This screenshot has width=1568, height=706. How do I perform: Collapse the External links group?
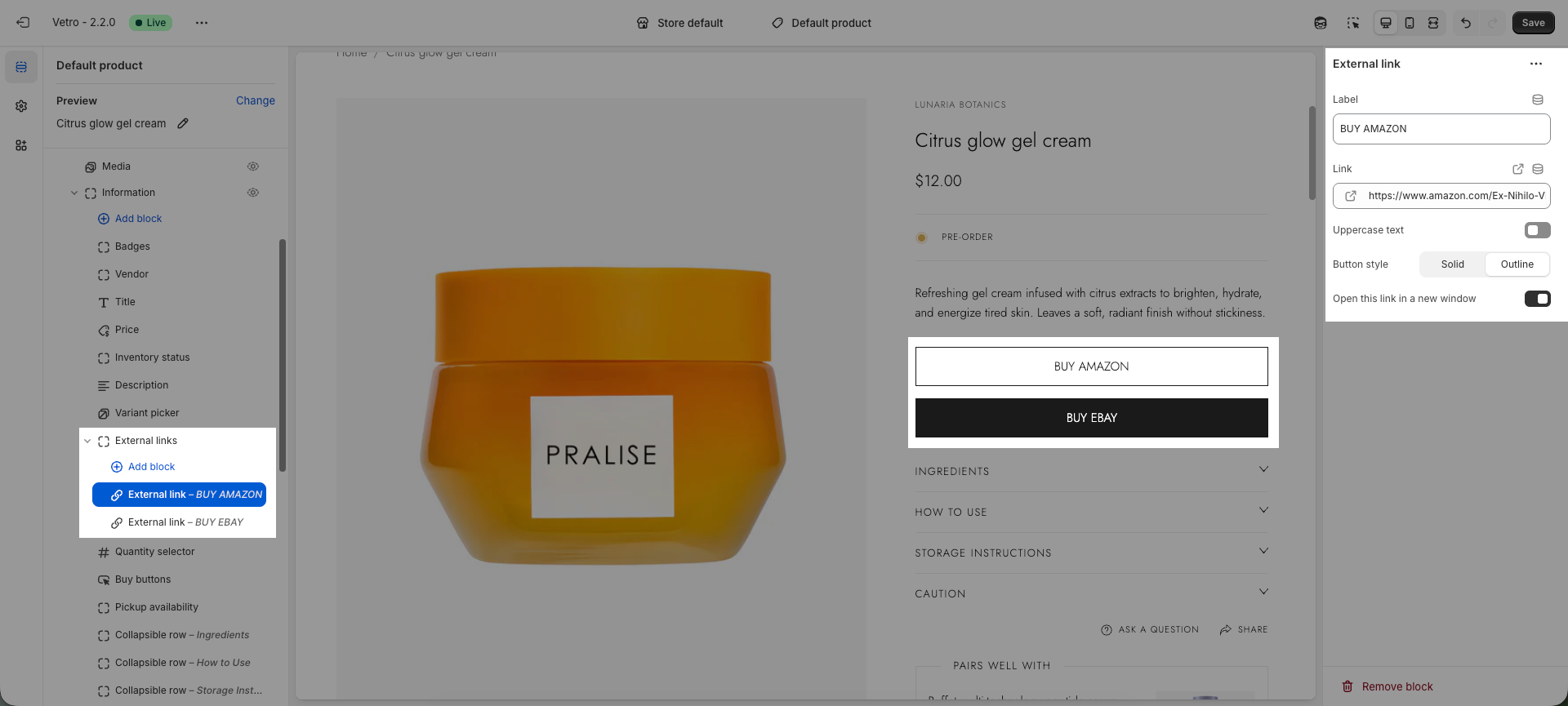[x=87, y=441]
